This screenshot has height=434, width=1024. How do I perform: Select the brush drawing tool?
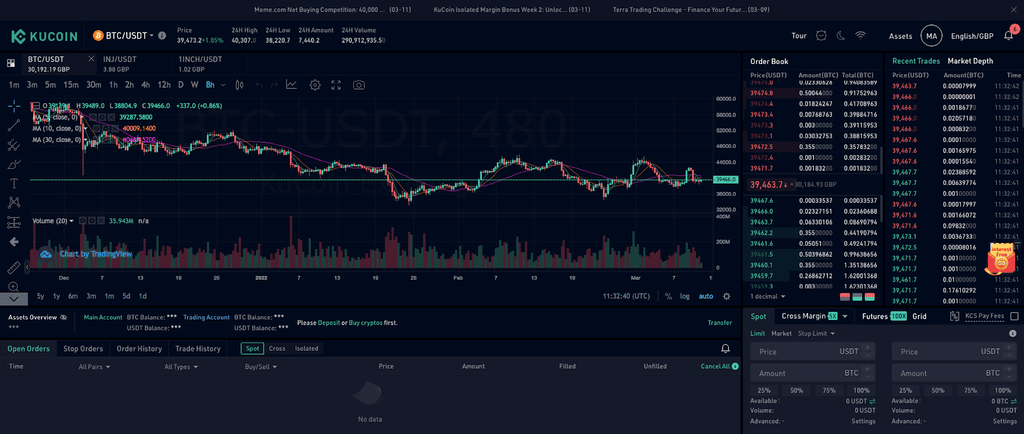14,164
